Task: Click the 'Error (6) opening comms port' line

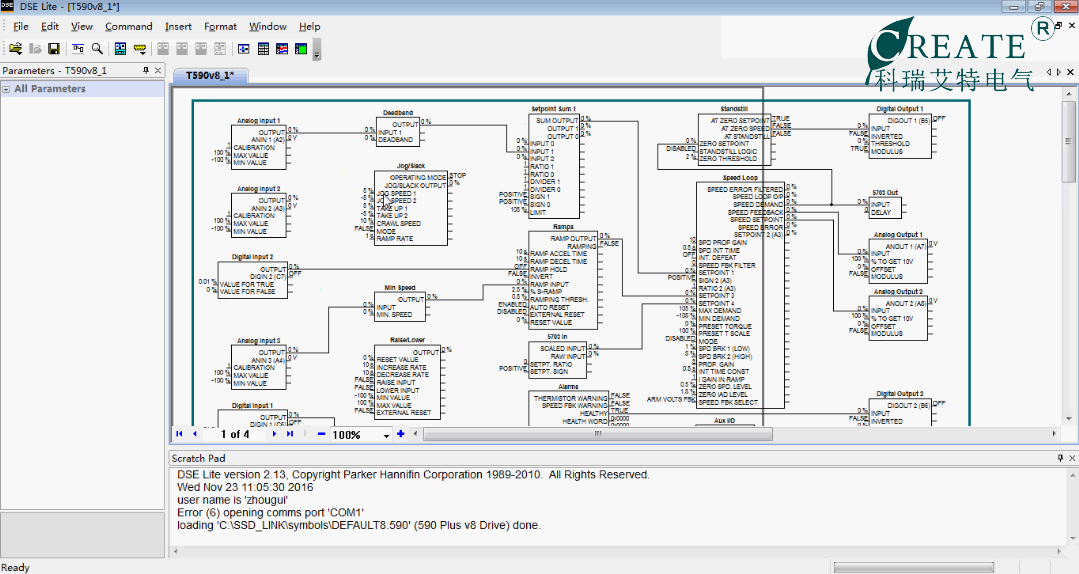Action: tap(270, 513)
